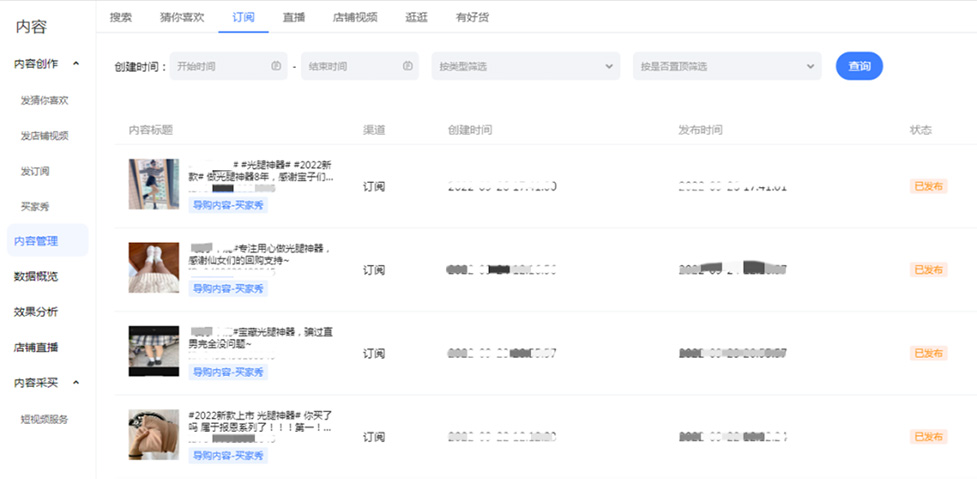Click the 渠道 column header
Screen dimensions: 977x479
[x=374, y=130]
